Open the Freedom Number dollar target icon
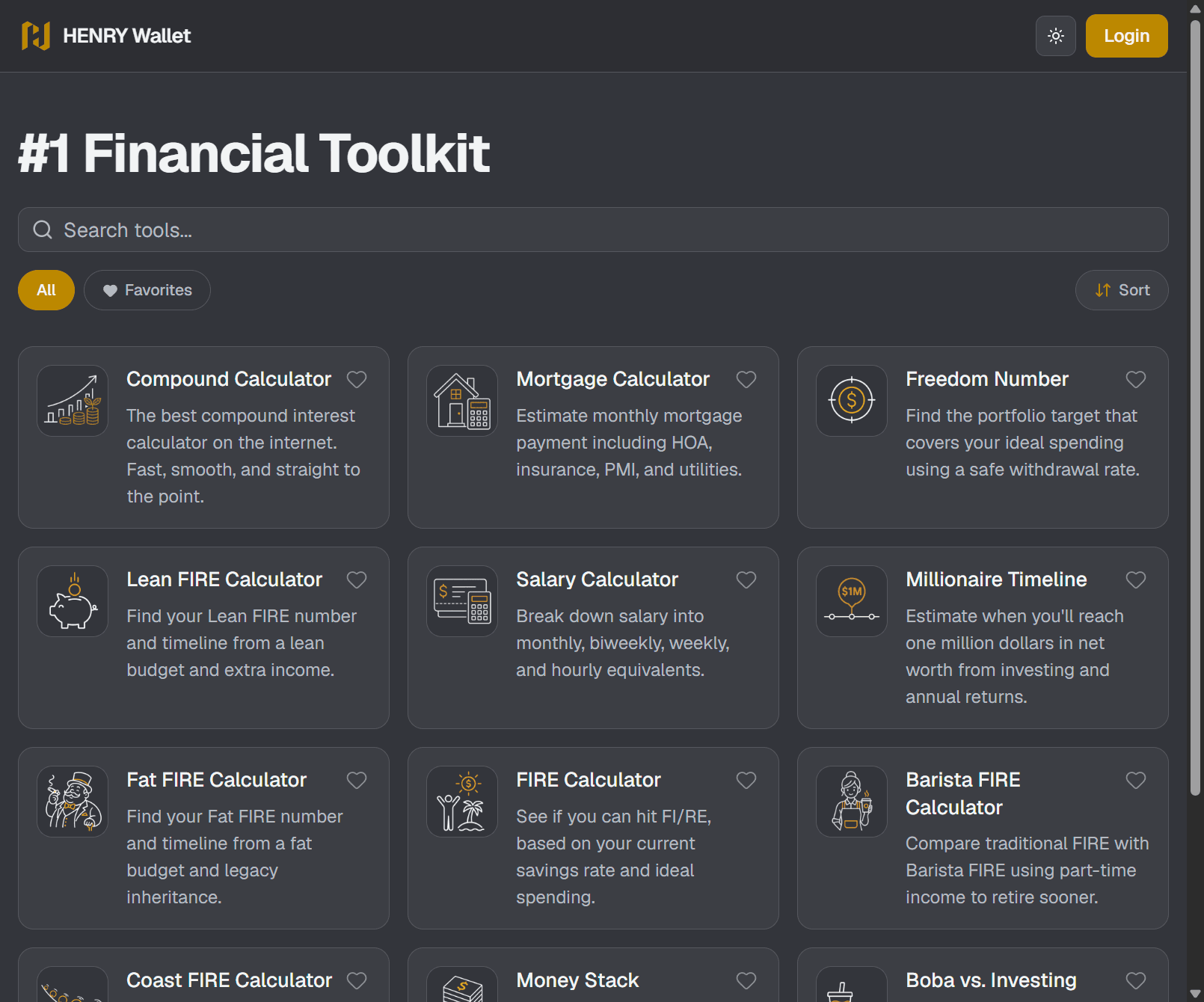 click(x=852, y=401)
